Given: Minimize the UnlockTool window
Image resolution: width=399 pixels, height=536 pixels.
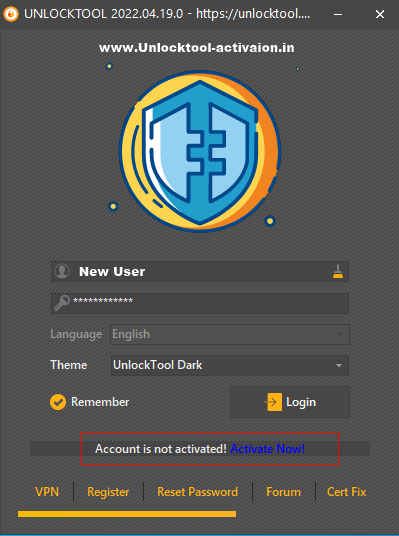Looking at the screenshot, I should pos(338,14).
